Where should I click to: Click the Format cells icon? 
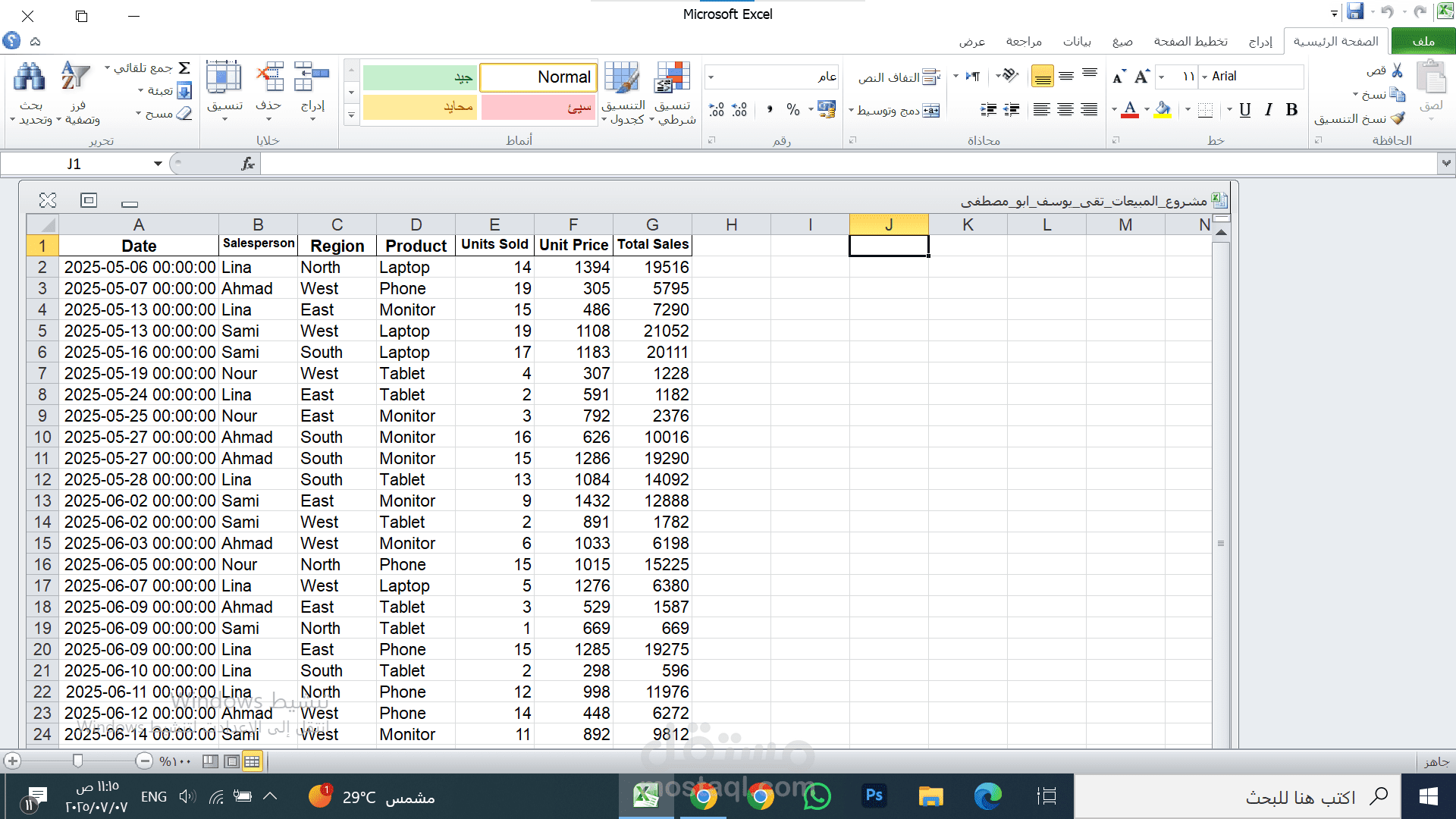[x=224, y=77]
